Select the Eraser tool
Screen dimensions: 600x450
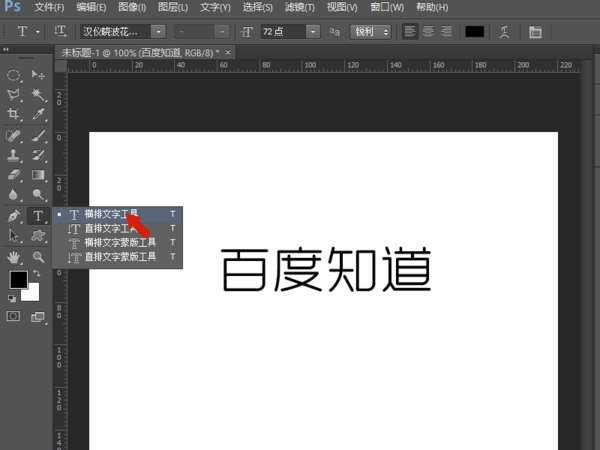click(14, 175)
